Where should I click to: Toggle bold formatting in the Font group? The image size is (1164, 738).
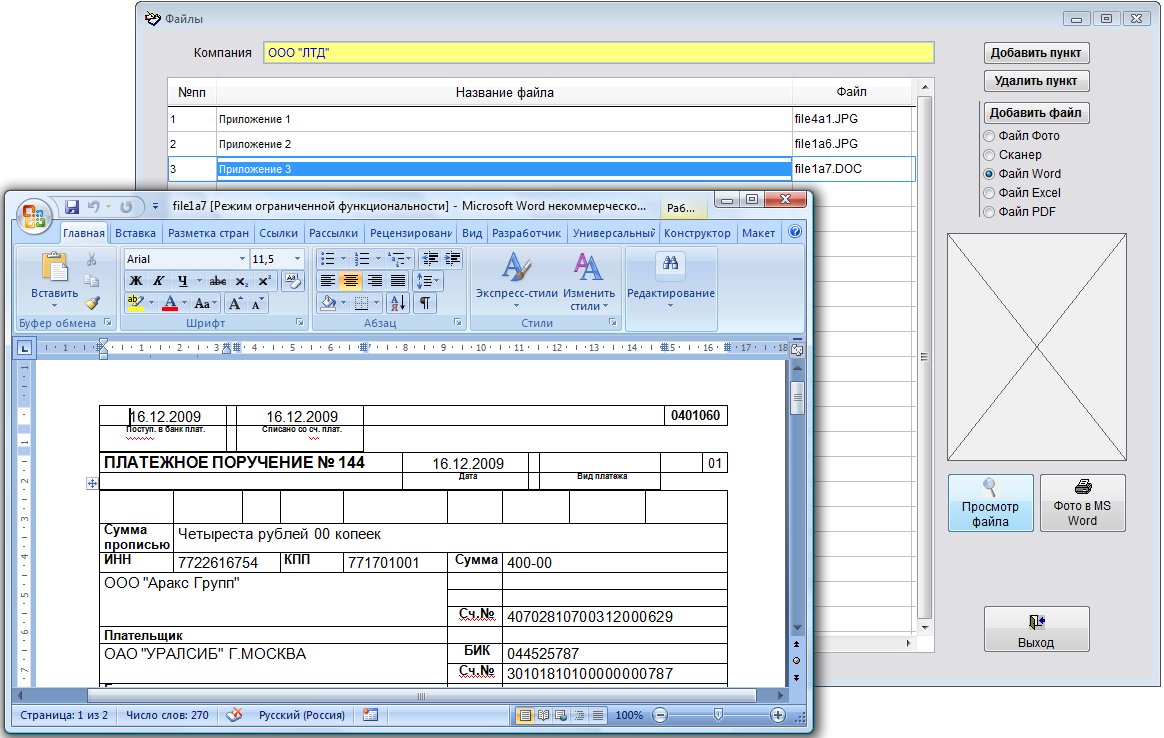point(136,281)
